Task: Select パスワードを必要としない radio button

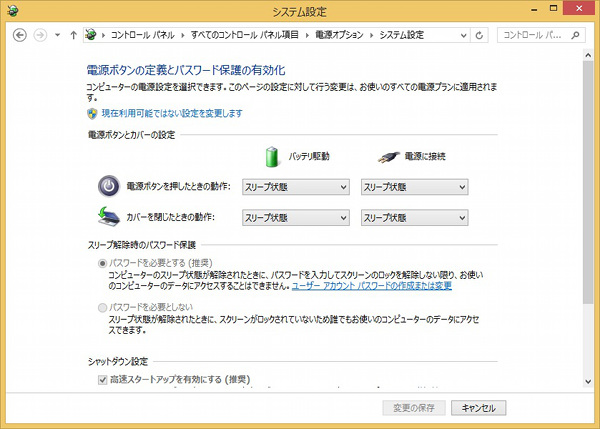Action: pos(102,308)
